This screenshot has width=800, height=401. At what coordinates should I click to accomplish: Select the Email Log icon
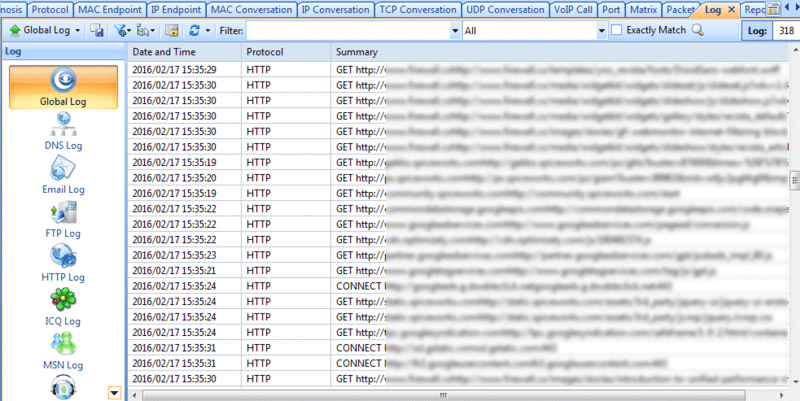pos(63,175)
